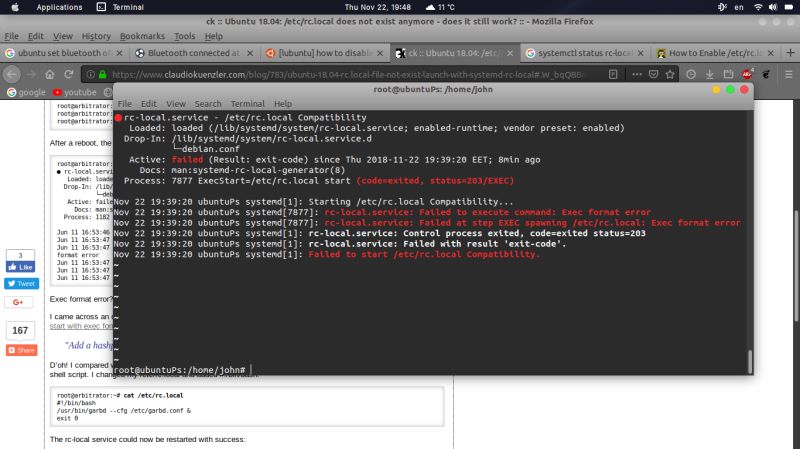Click the green padlock security icon
Screen dimensions: 800x449
click(102, 74)
